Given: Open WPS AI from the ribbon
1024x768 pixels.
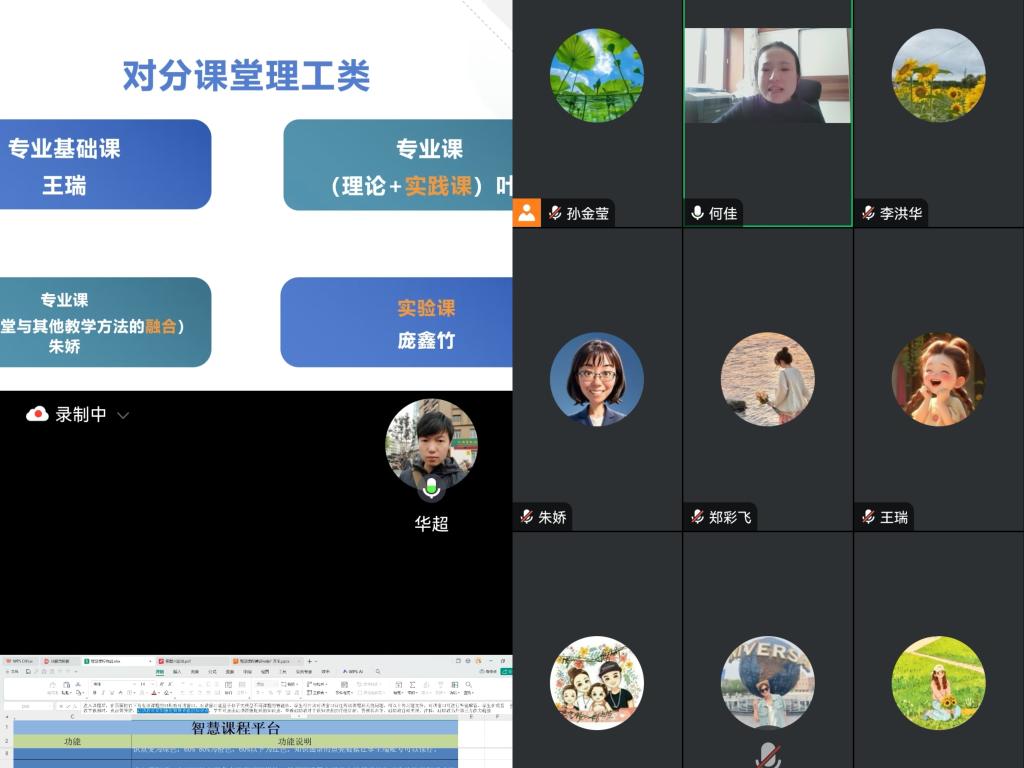Looking at the screenshot, I should 353,672.
